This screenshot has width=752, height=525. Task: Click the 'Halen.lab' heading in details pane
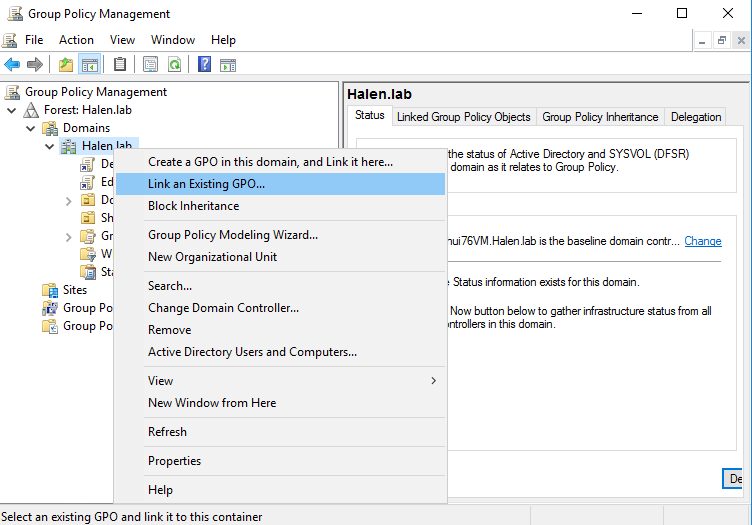tap(379, 94)
